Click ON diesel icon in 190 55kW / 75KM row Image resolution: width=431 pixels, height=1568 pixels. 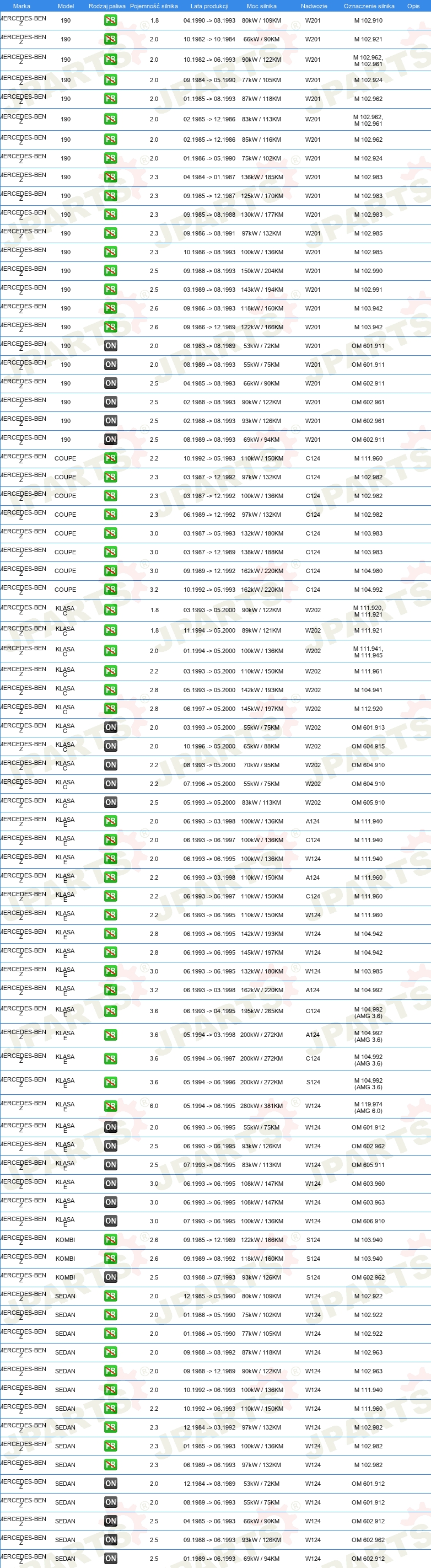110,365
